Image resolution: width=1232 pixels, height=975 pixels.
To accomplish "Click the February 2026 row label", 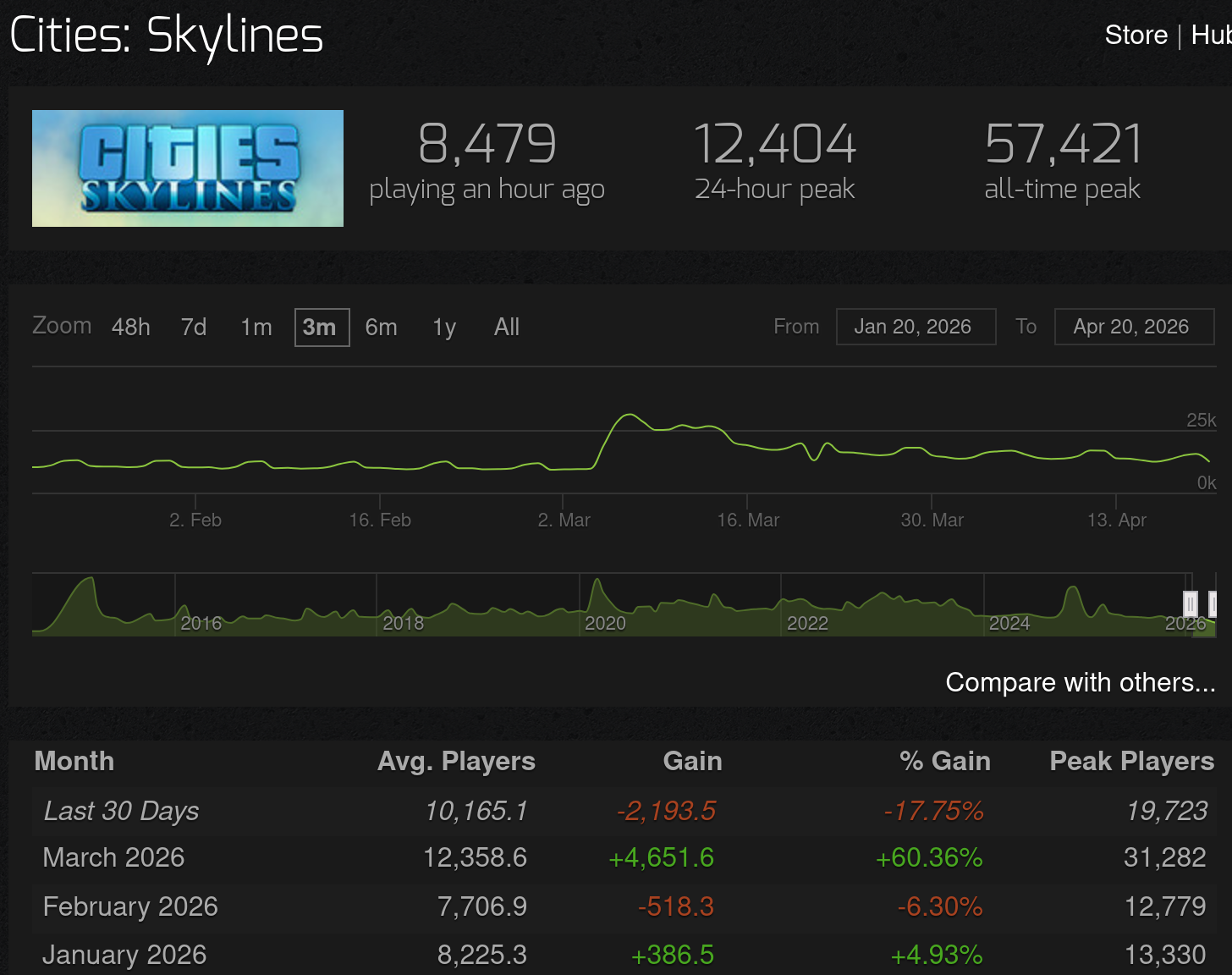I will click(x=130, y=906).
